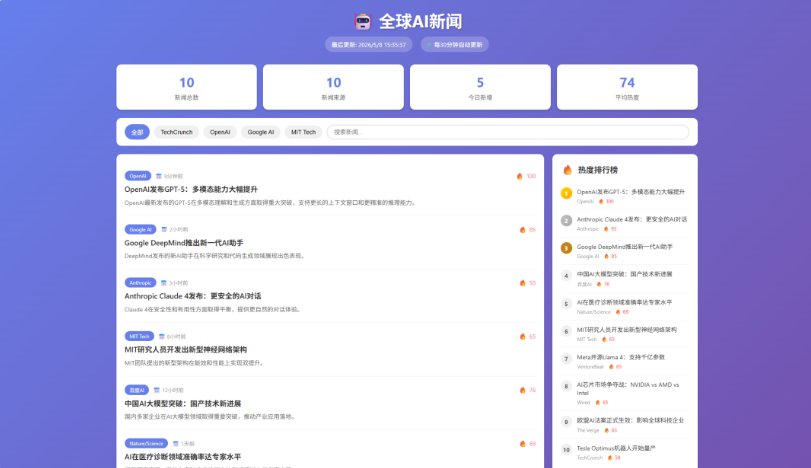The image size is (811, 468).
Task: Click the bronze rank 3 badge in ranking
Action: tap(566, 248)
